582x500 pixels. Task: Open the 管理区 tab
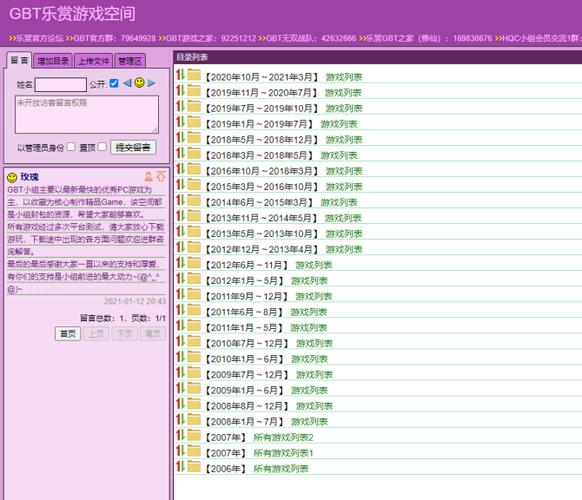[130, 61]
